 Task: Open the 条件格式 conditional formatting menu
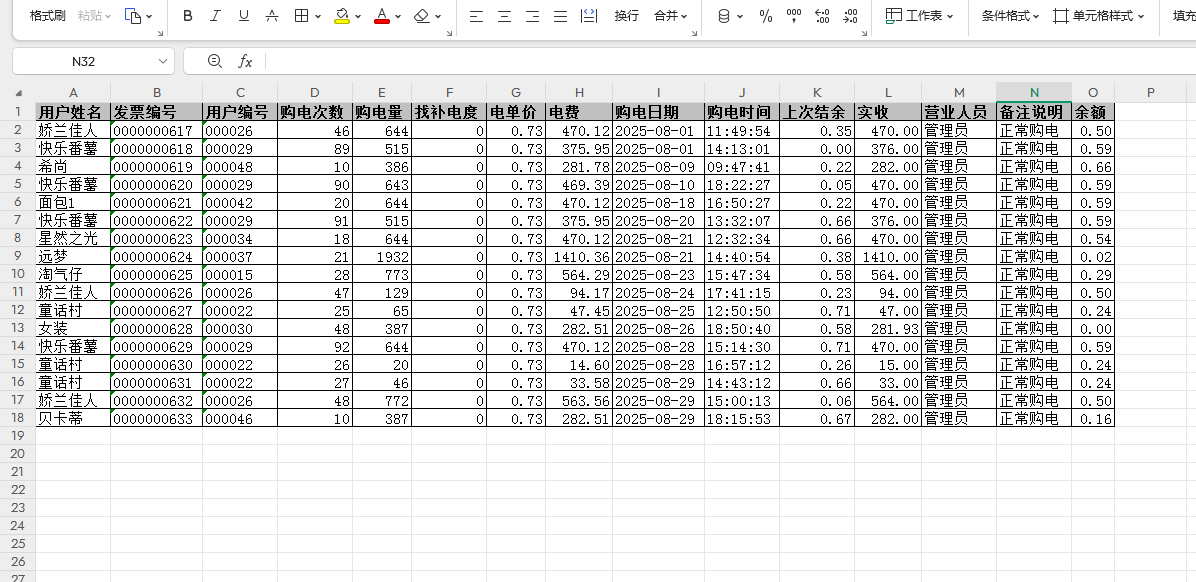click(x=1010, y=16)
